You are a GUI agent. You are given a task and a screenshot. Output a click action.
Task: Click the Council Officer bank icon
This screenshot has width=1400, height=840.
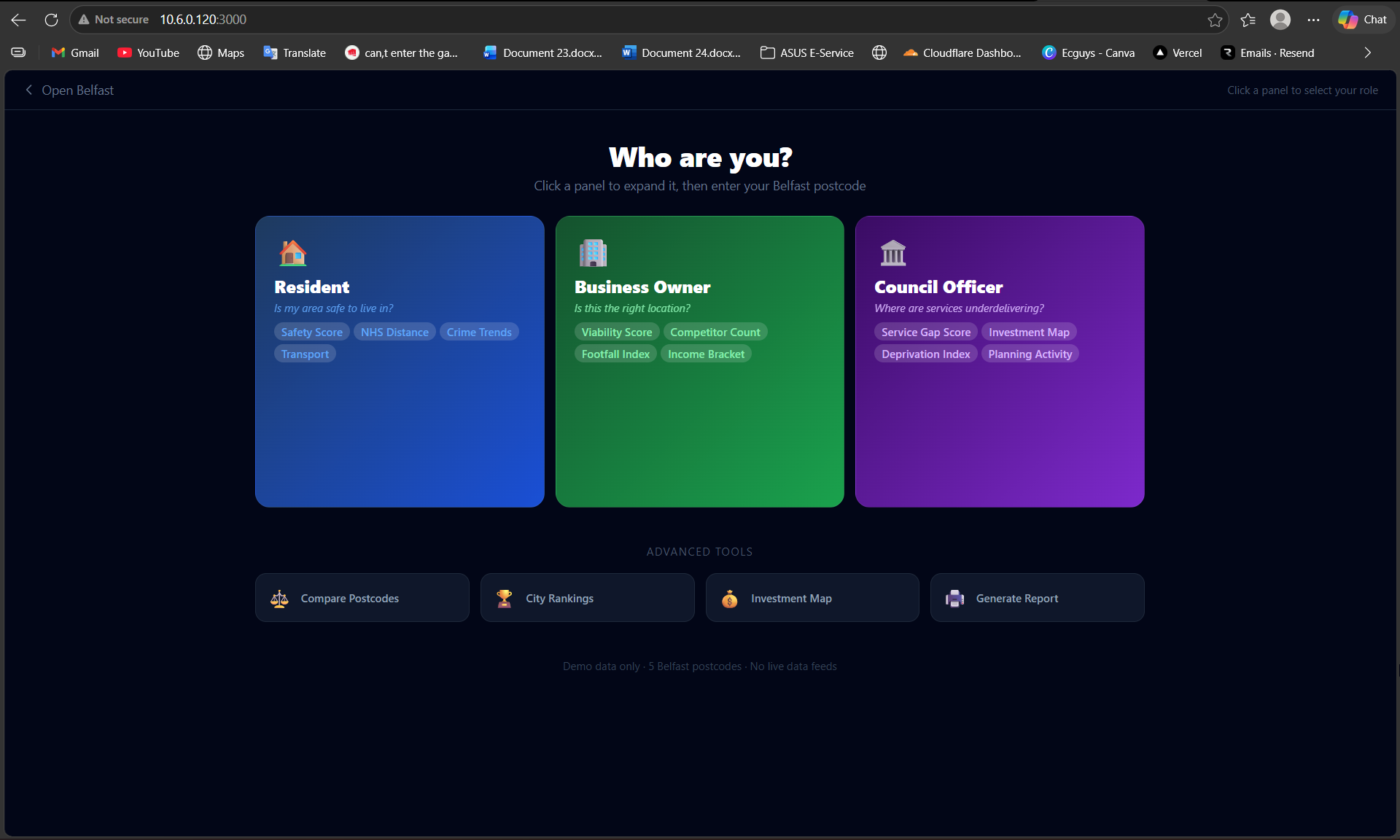click(892, 253)
